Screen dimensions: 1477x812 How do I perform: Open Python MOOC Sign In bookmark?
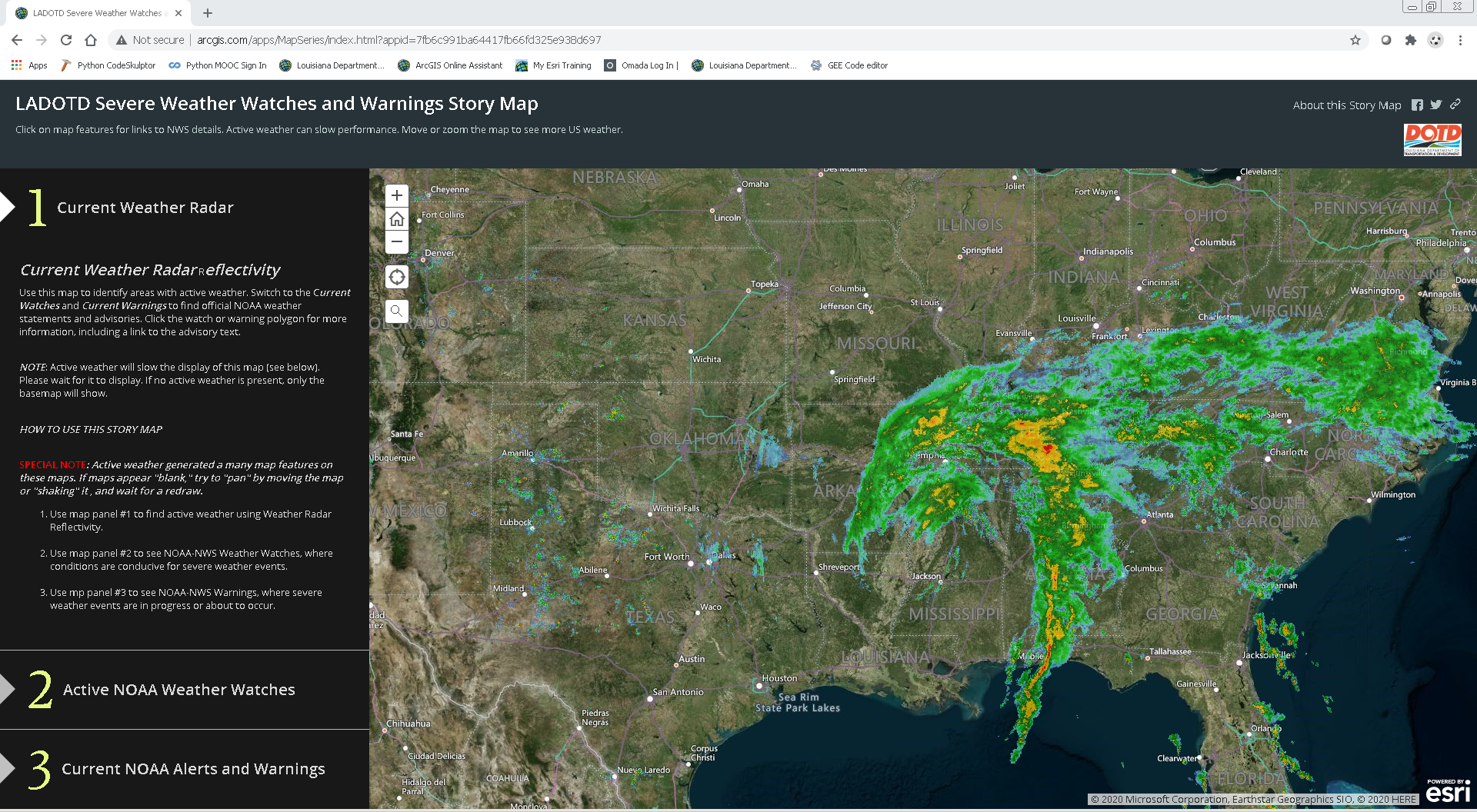pyautogui.click(x=218, y=65)
